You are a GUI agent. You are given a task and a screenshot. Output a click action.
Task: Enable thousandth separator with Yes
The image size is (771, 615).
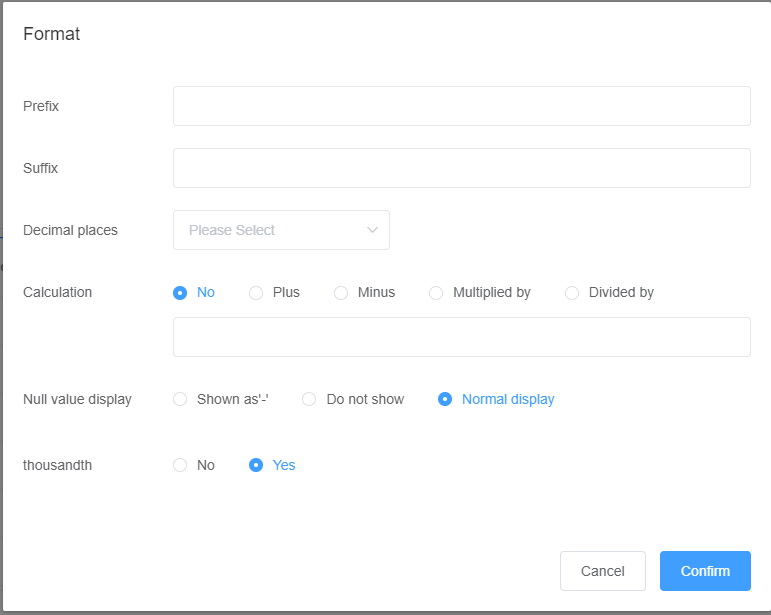click(256, 465)
